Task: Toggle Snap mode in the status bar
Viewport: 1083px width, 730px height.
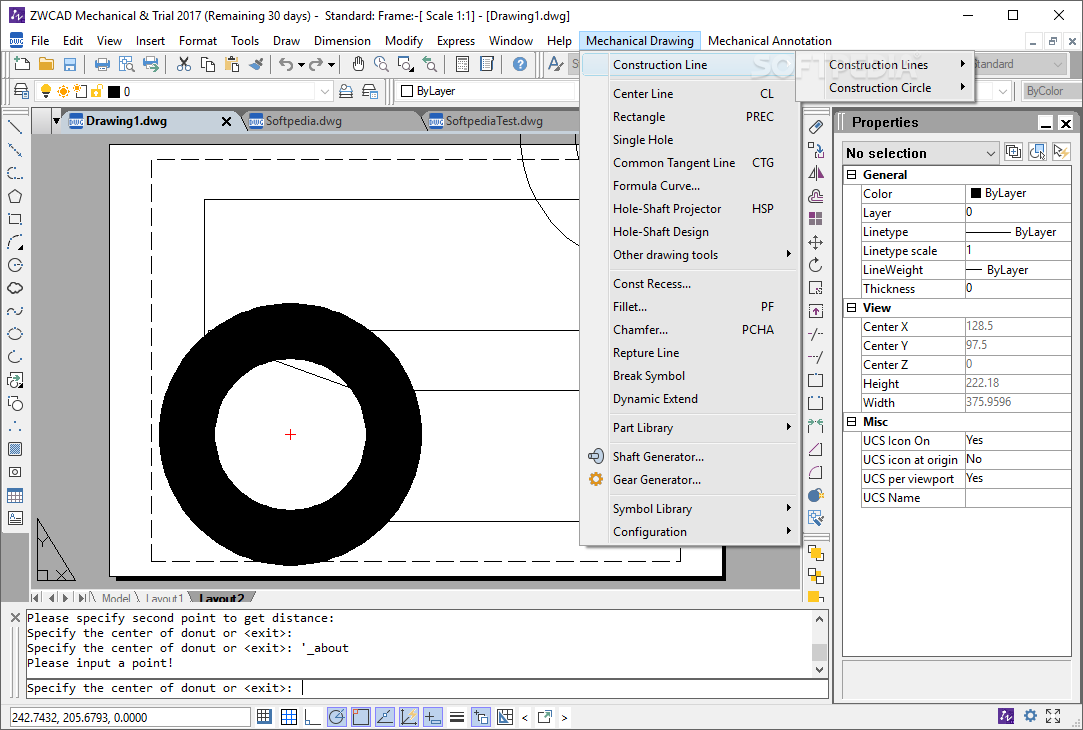Action: click(x=264, y=717)
